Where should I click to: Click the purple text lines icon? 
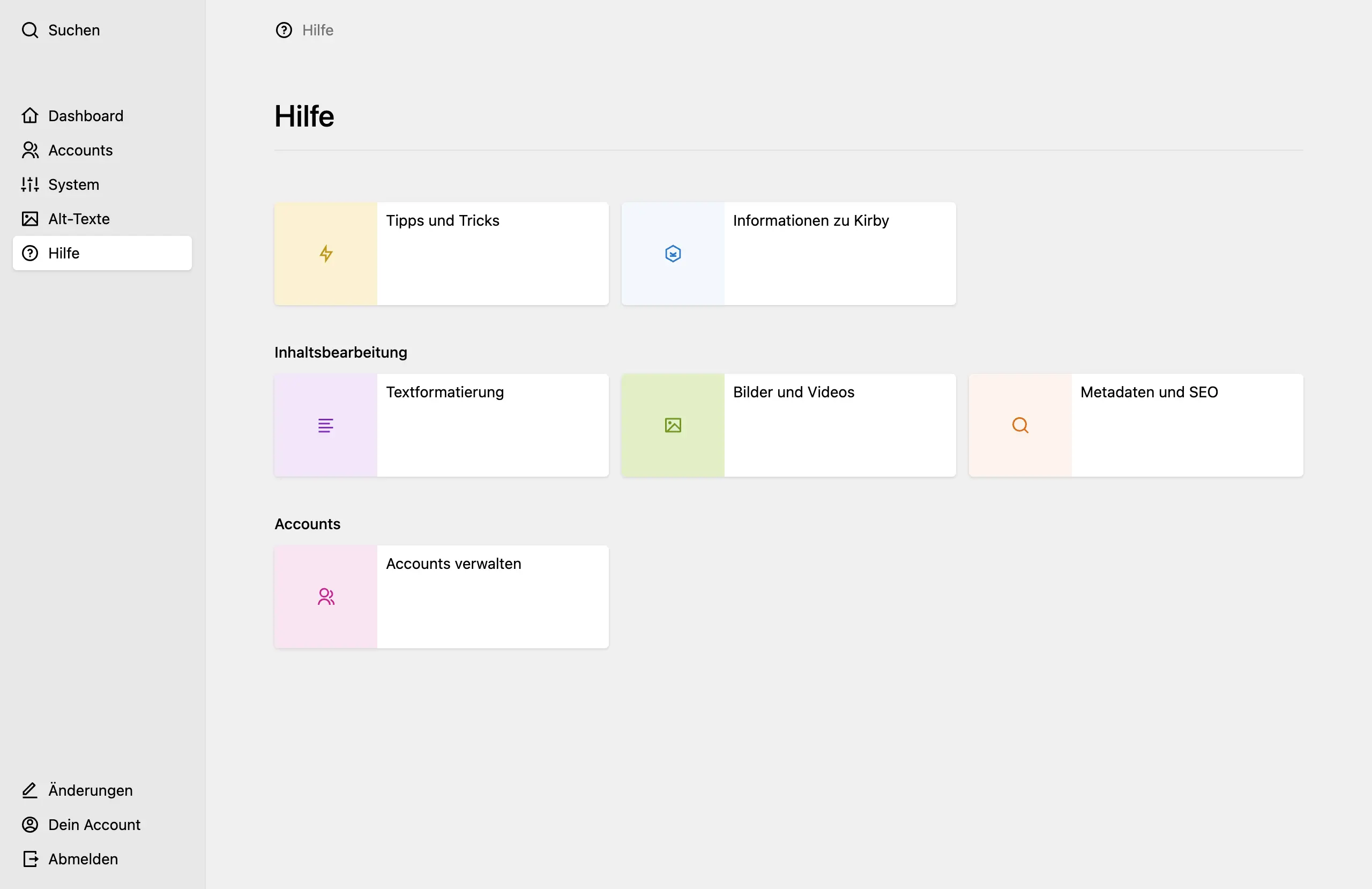click(x=326, y=426)
